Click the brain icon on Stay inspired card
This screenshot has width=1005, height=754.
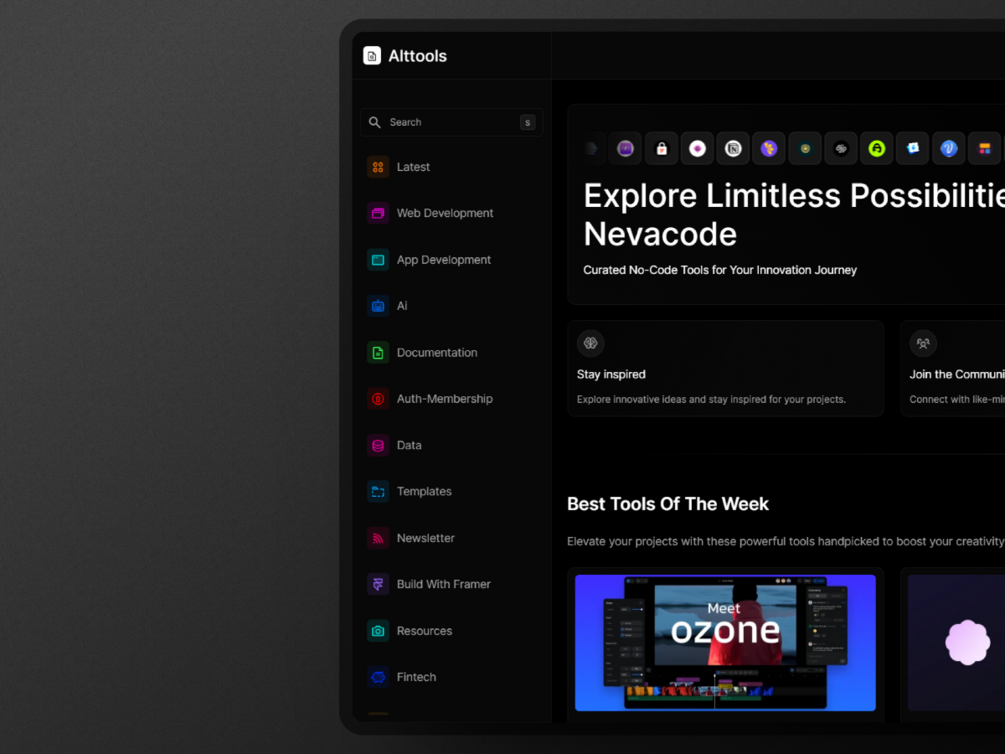(590, 343)
